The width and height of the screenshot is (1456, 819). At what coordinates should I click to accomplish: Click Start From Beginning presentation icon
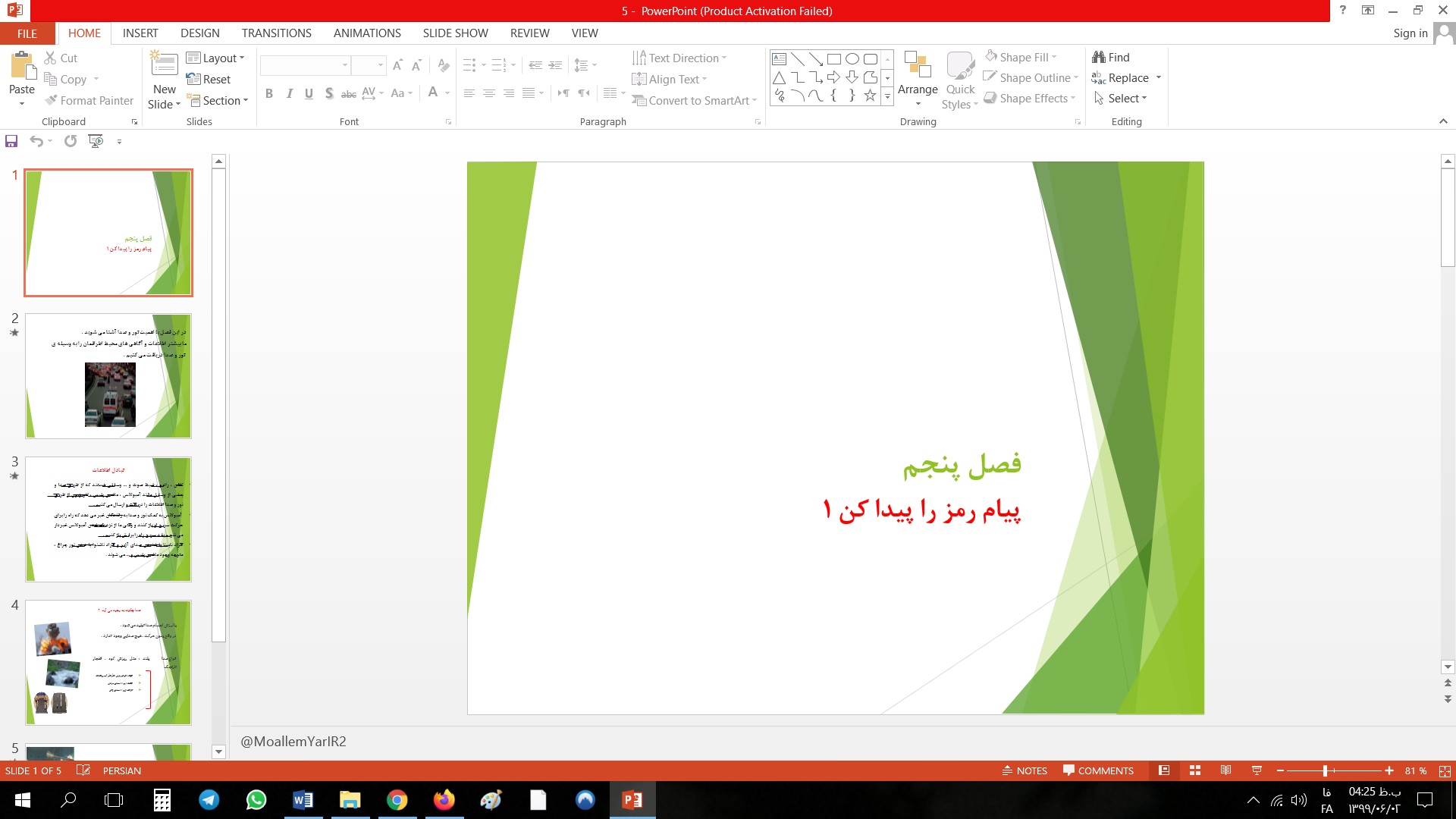pyautogui.click(x=96, y=141)
